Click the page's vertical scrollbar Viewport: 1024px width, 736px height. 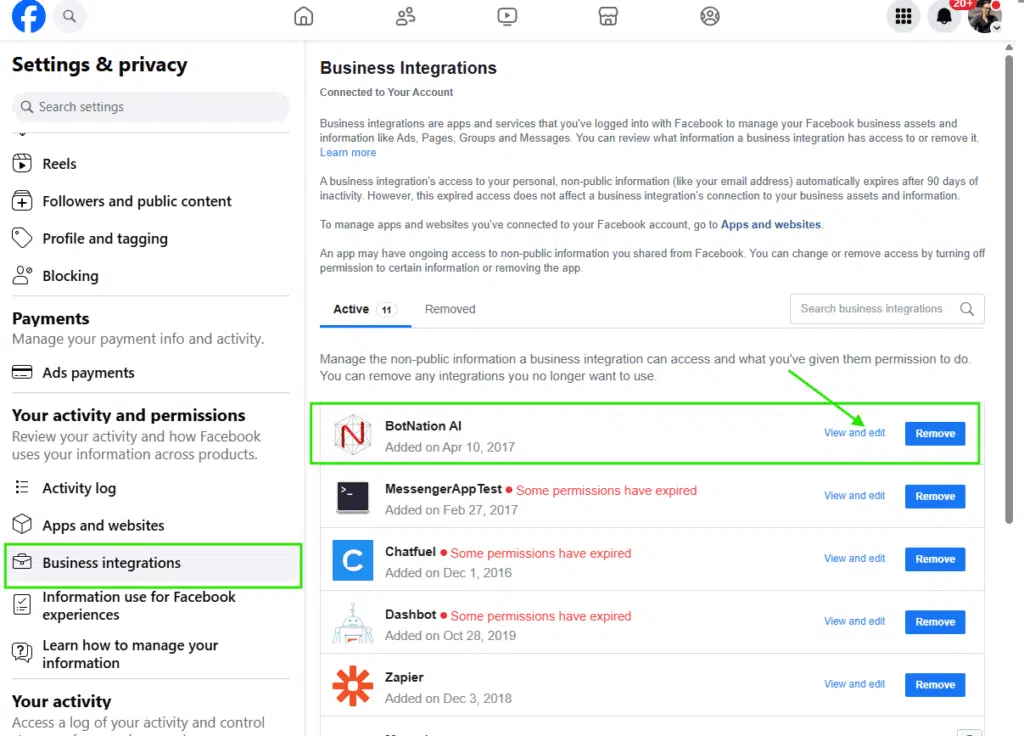[1009, 290]
